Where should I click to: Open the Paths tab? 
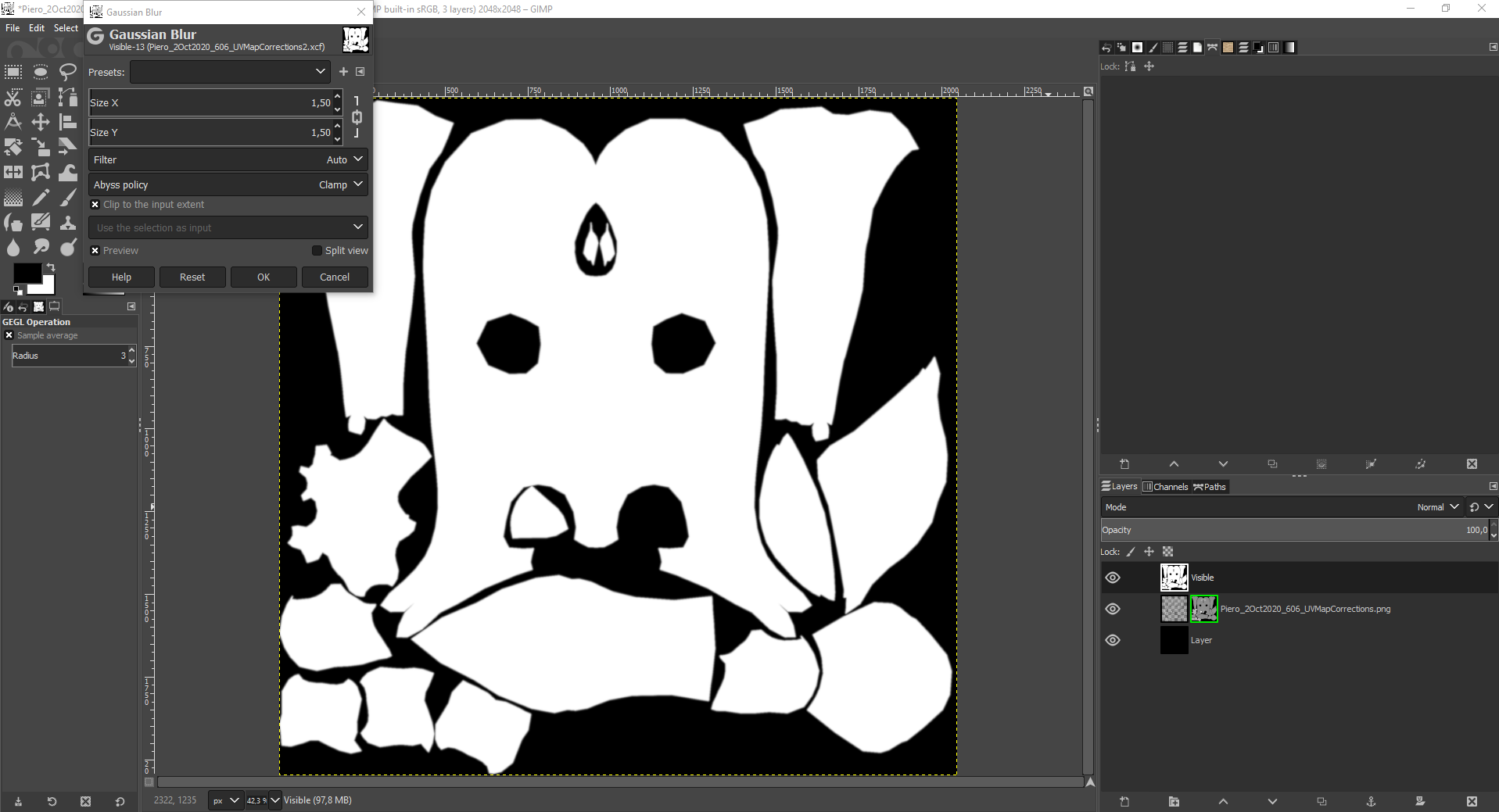(1210, 487)
